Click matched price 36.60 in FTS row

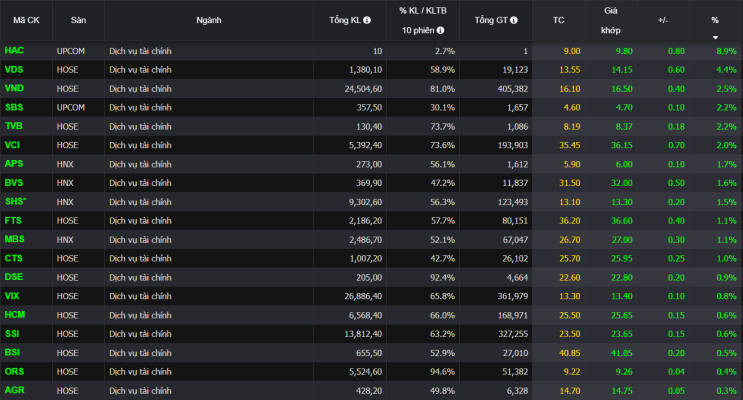pos(622,221)
